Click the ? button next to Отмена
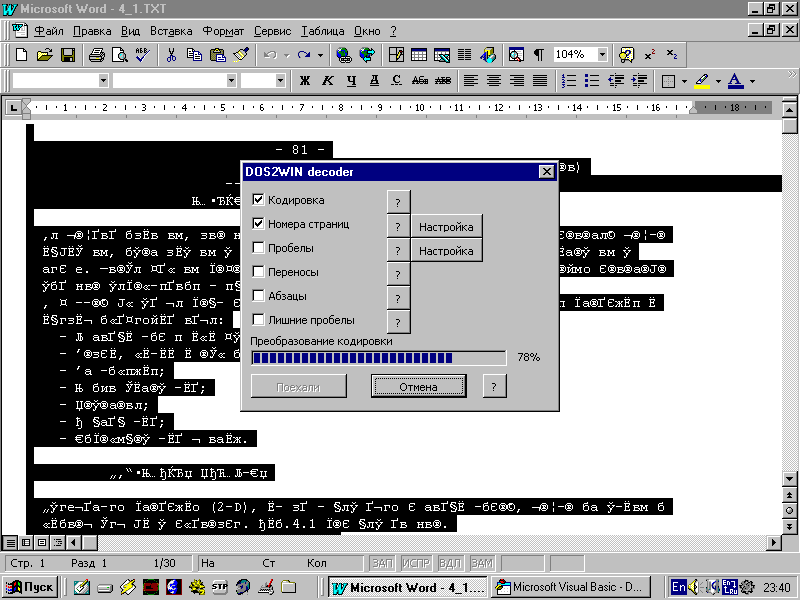Viewport: 800px width, 600px height. click(x=494, y=386)
